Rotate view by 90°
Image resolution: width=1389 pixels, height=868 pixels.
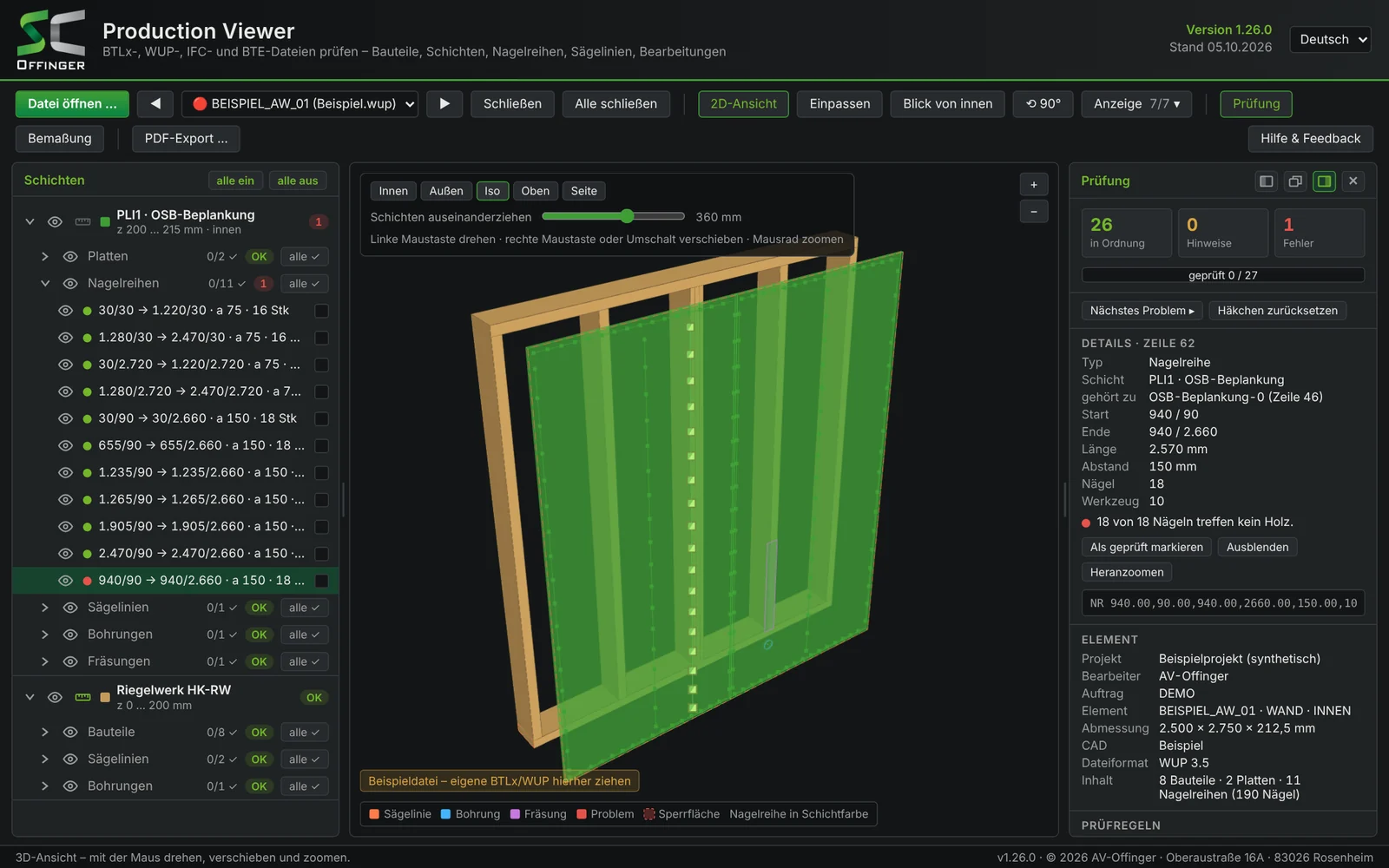(1043, 103)
